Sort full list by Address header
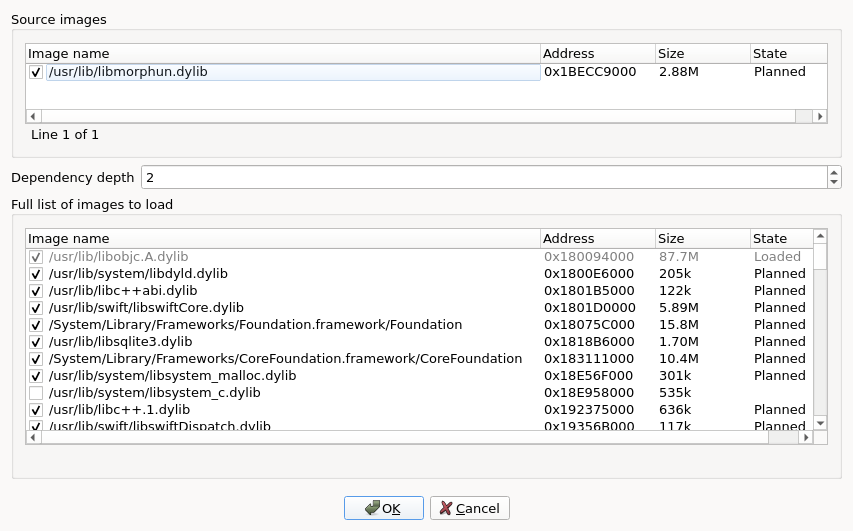 tap(598, 238)
